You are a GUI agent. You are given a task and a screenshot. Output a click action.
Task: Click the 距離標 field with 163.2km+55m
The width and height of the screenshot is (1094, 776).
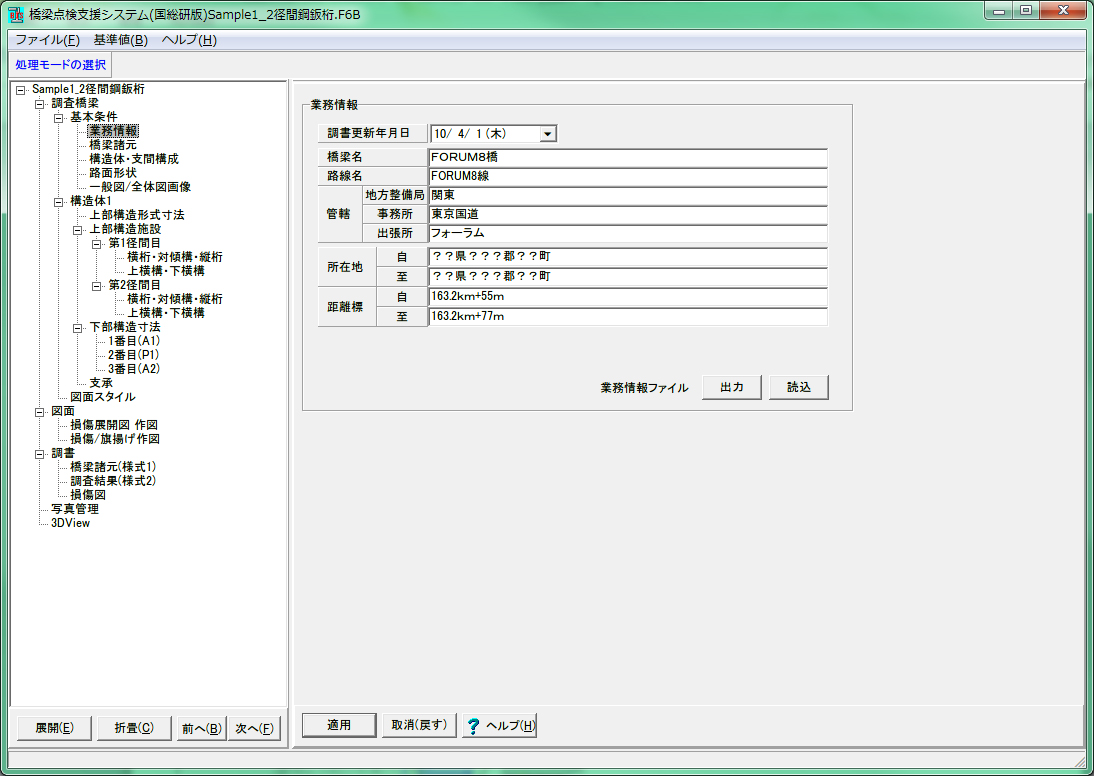pyautogui.click(x=628, y=297)
